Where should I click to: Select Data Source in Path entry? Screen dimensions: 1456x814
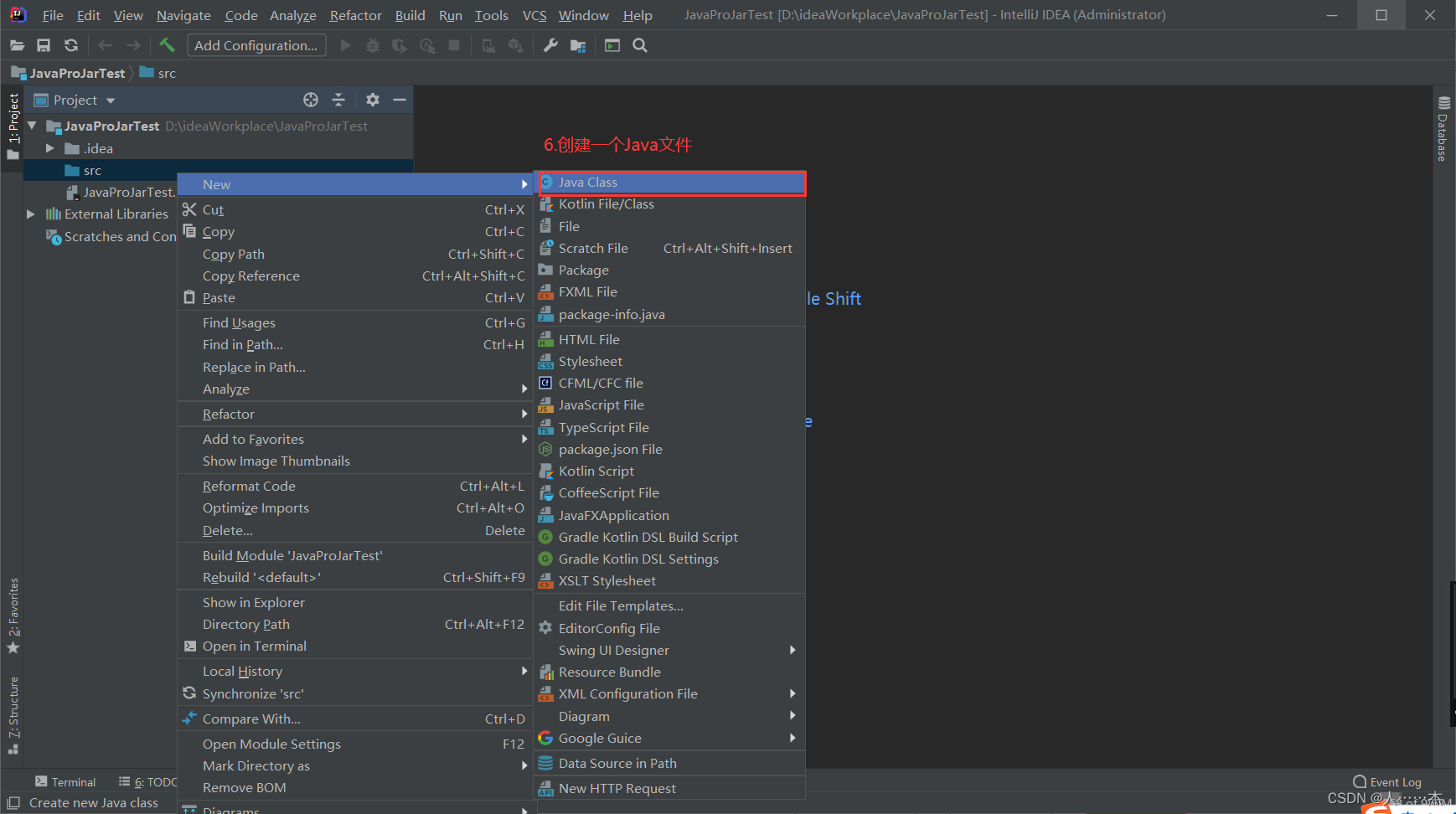[x=670, y=763]
